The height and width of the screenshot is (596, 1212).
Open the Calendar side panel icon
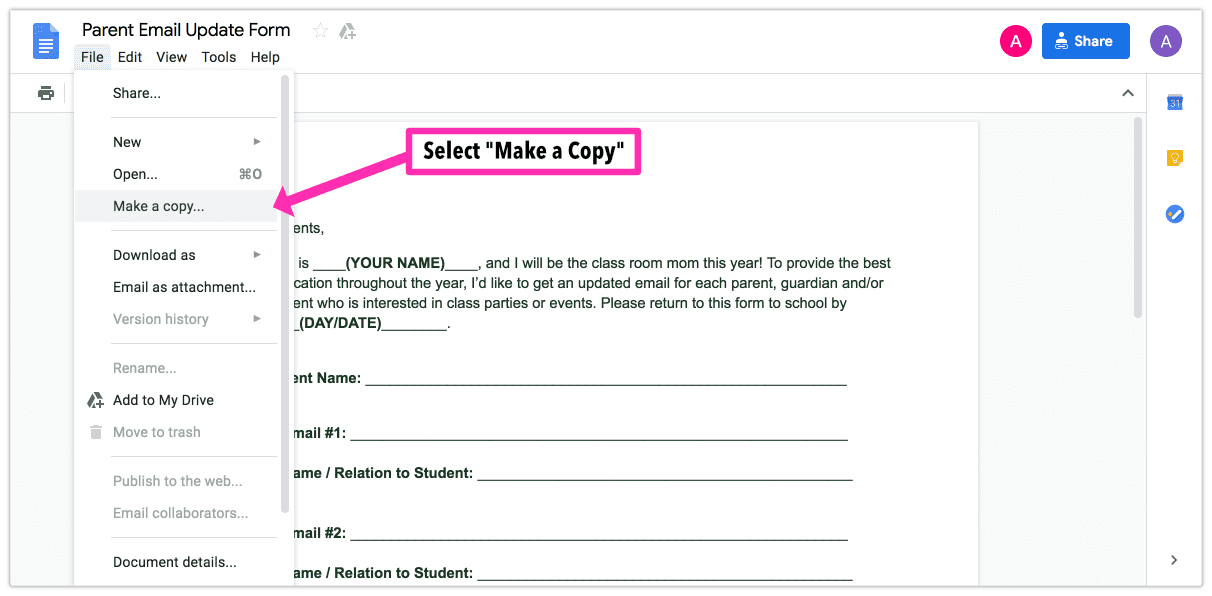tap(1175, 102)
